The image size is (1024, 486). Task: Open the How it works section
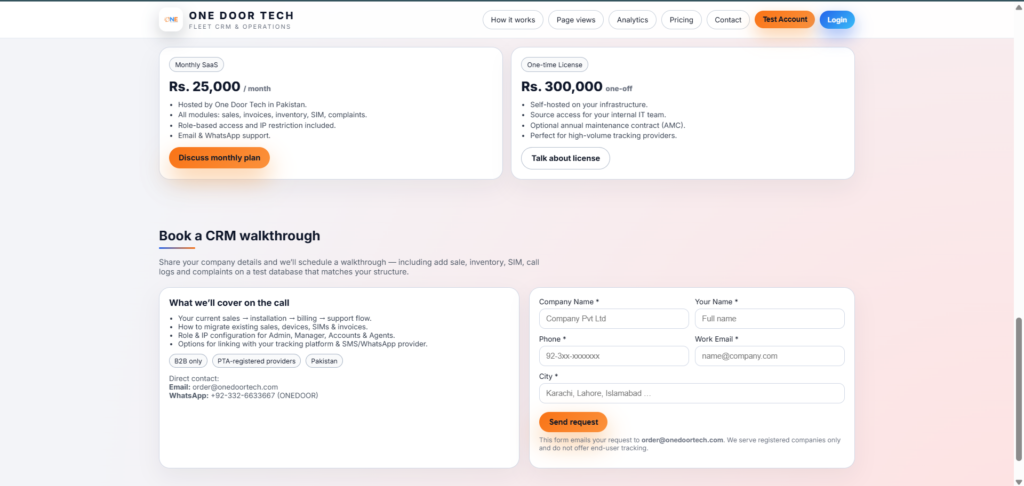pos(513,20)
